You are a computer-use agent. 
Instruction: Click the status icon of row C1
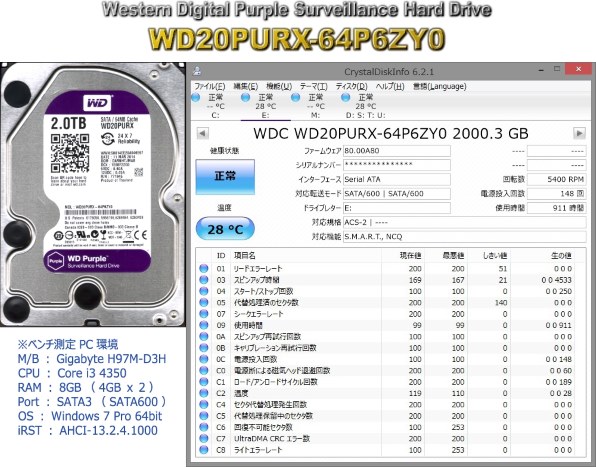pos(204,382)
